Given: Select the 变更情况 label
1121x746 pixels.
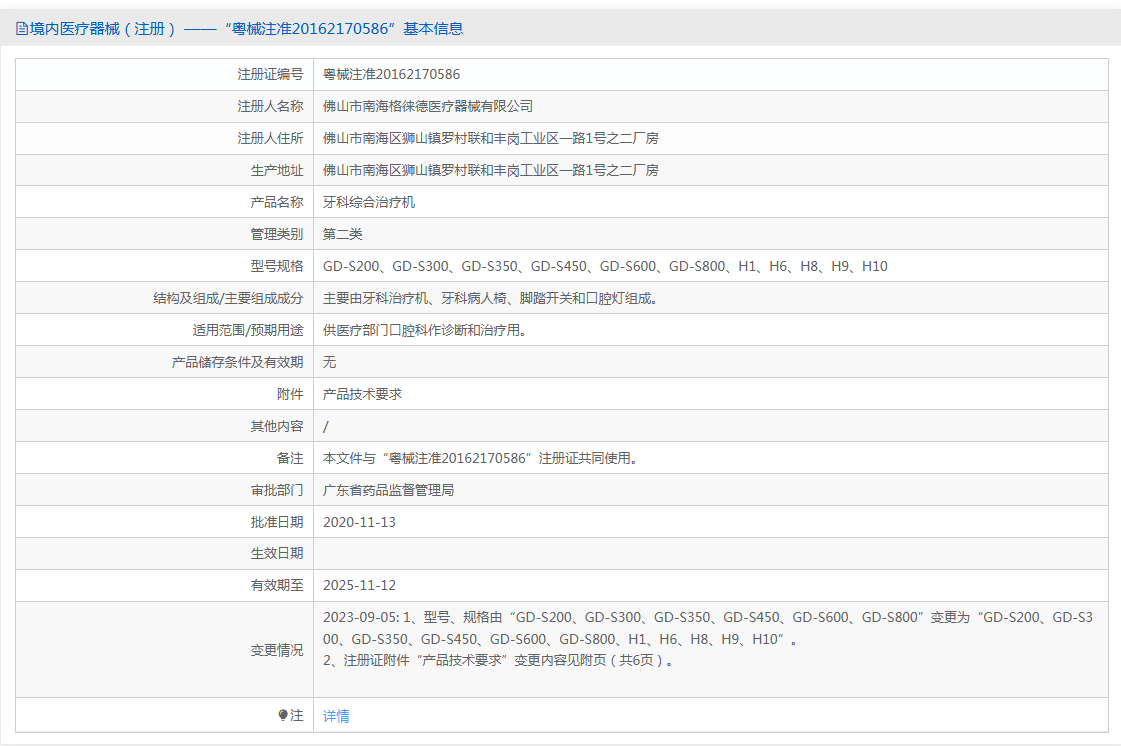Looking at the screenshot, I should click(x=277, y=650).
